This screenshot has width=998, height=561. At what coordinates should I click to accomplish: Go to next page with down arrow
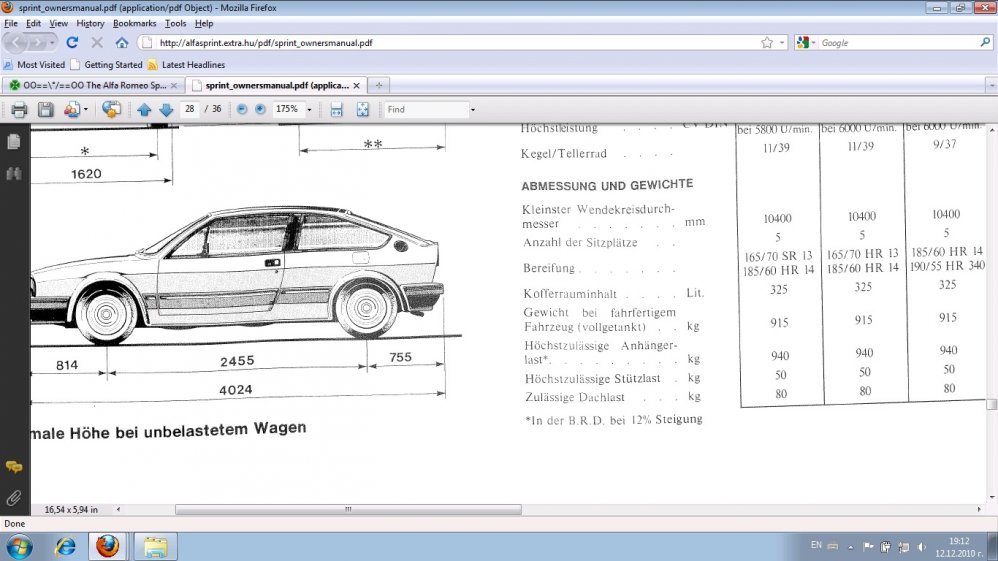click(166, 109)
